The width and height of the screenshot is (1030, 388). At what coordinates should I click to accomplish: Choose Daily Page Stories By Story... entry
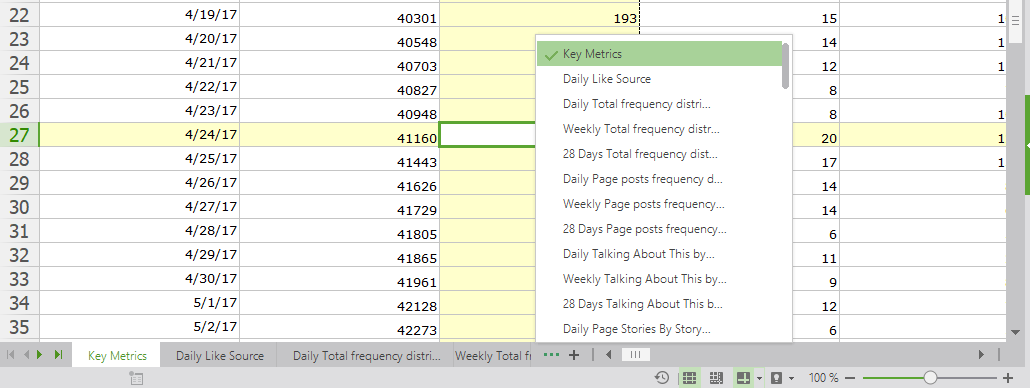point(660,329)
